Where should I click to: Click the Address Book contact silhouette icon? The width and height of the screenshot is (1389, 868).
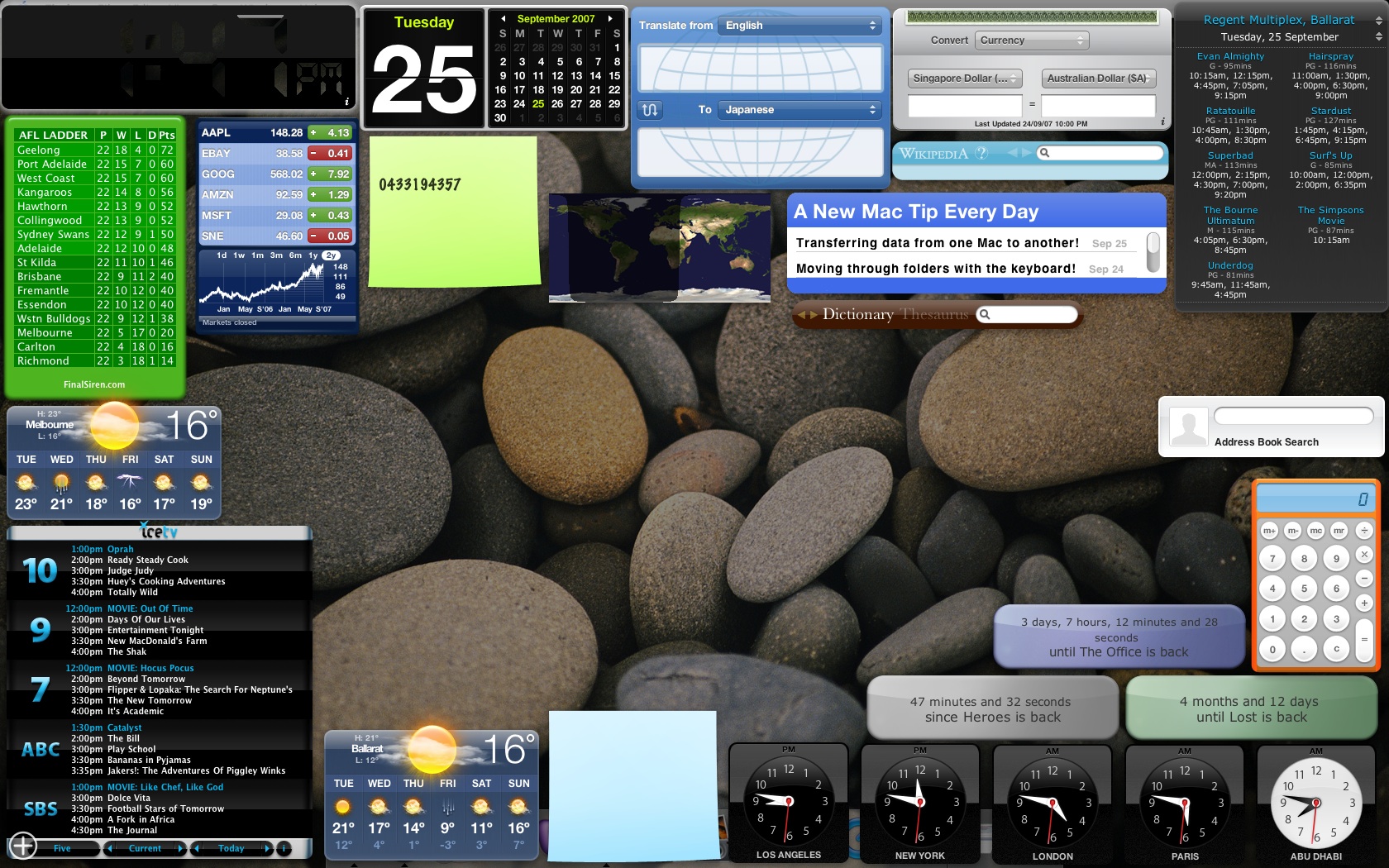pos(1189,428)
